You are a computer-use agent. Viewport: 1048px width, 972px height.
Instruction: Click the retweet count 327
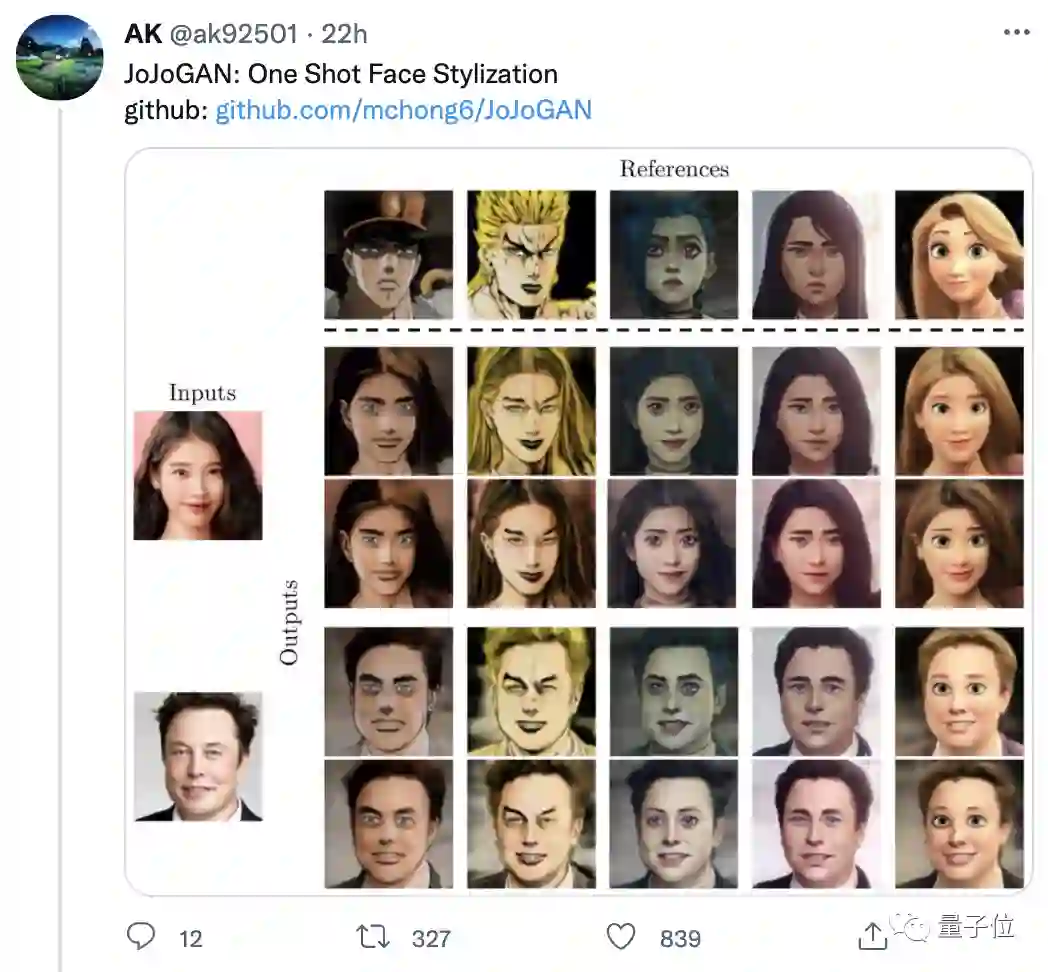click(x=431, y=938)
